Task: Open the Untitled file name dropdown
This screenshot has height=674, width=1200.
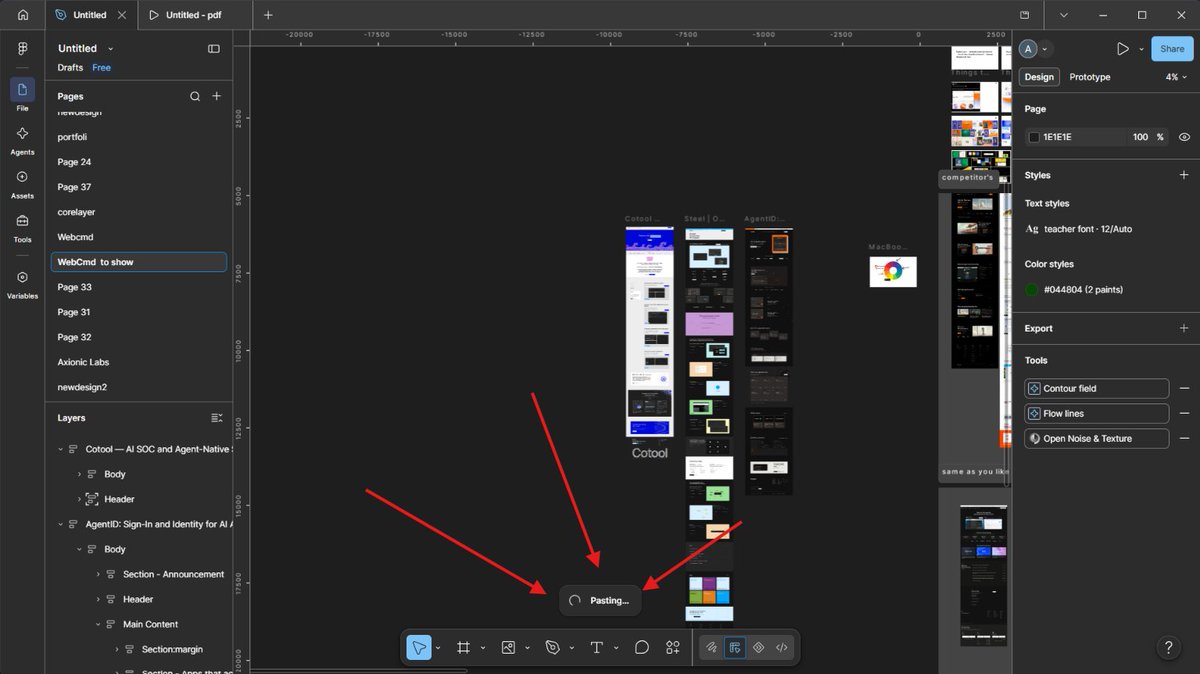Action: point(110,48)
